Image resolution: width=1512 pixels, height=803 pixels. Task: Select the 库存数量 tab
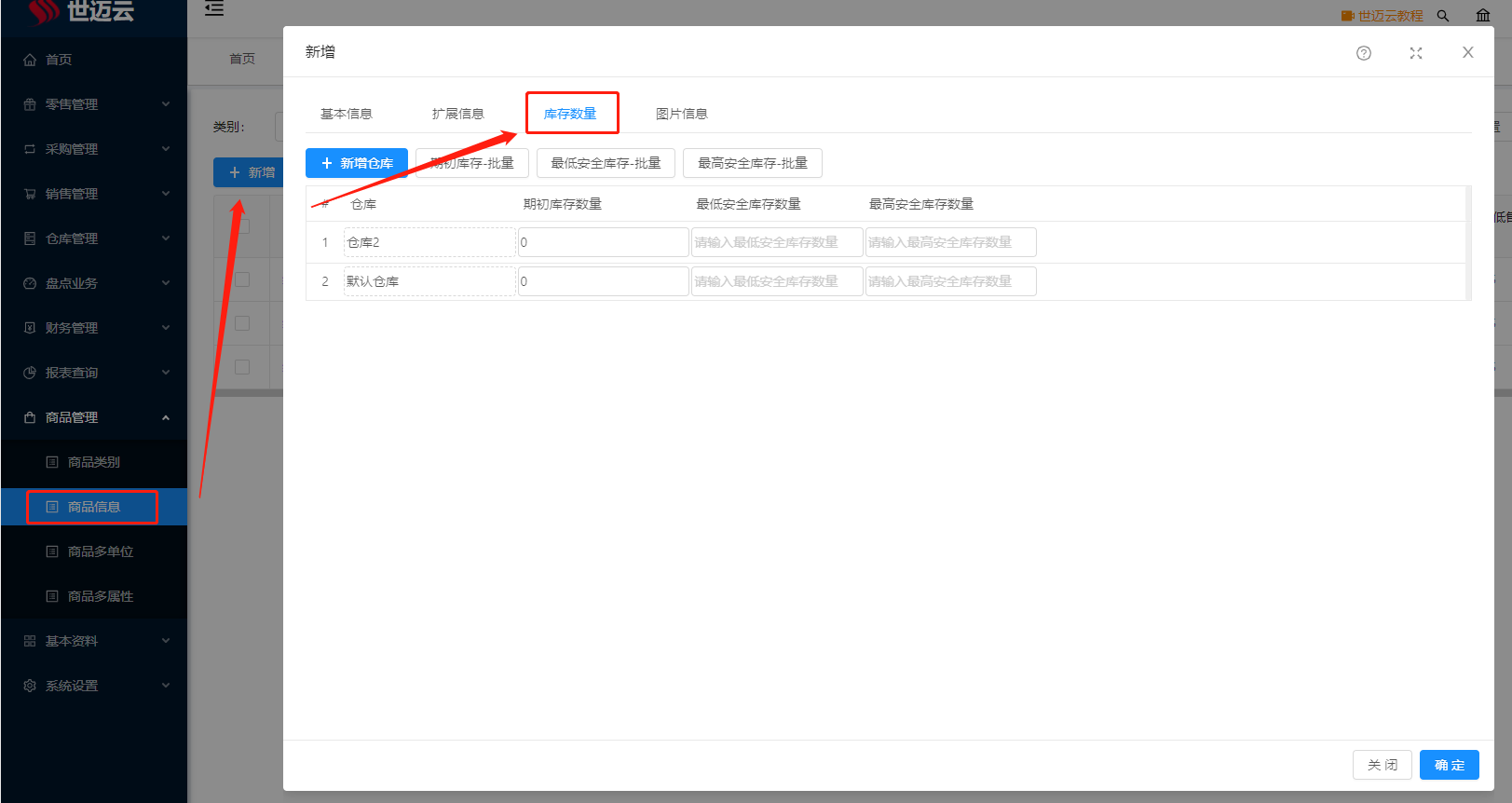click(570, 114)
